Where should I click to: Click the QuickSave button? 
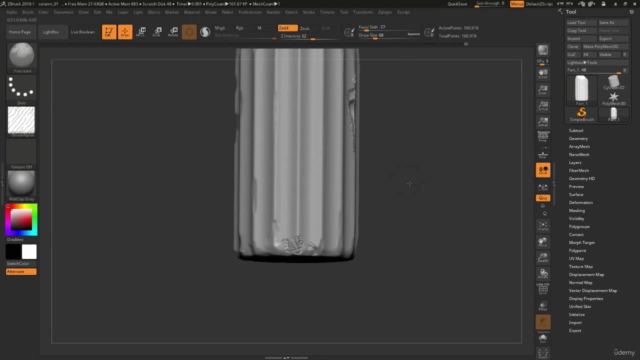457,4
